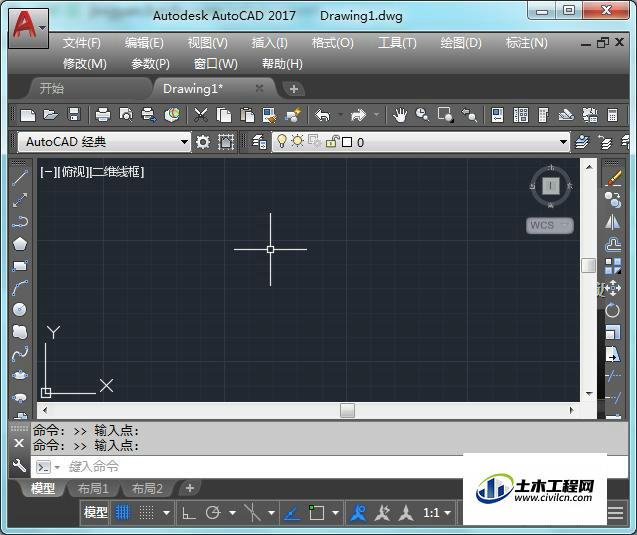Click the Match Properties icon
The height and width of the screenshot is (535, 637).
click(269, 115)
